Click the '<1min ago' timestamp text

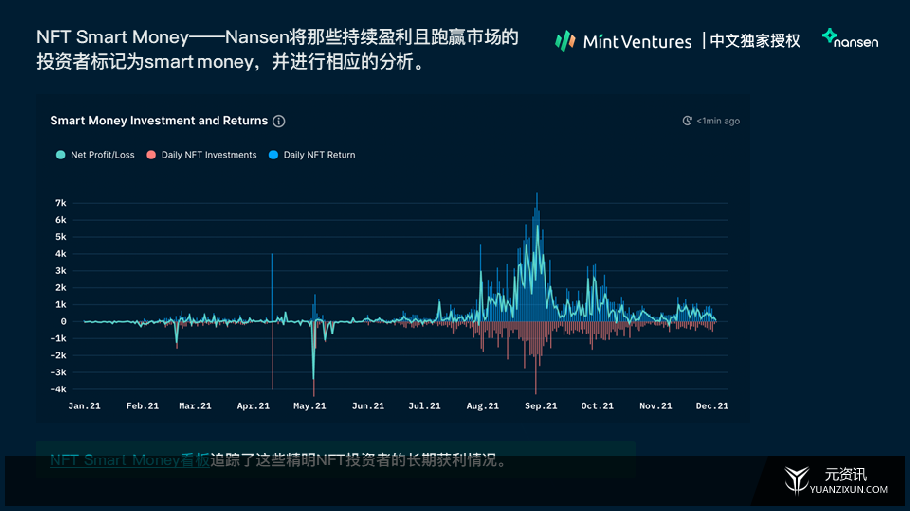pyautogui.click(x=718, y=121)
